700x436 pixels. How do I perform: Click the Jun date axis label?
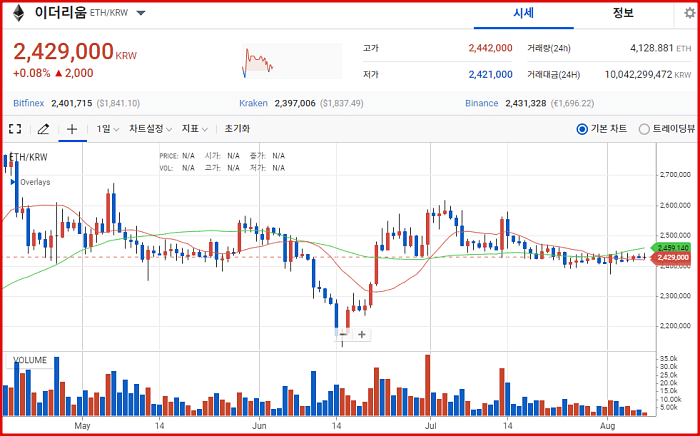(259, 426)
